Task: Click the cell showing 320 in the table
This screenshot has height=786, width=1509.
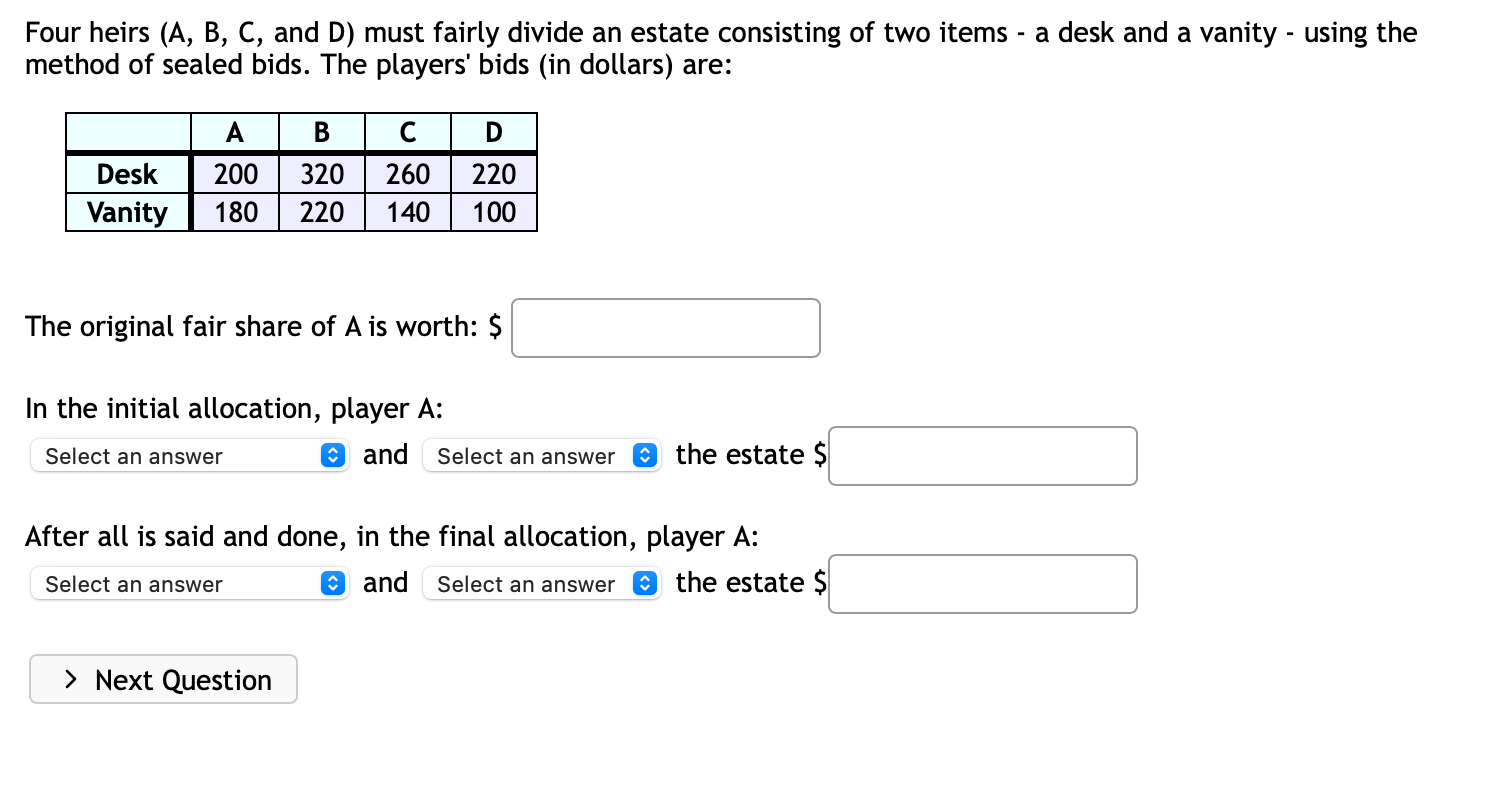Action: pyautogui.click(x=321, y=173)
